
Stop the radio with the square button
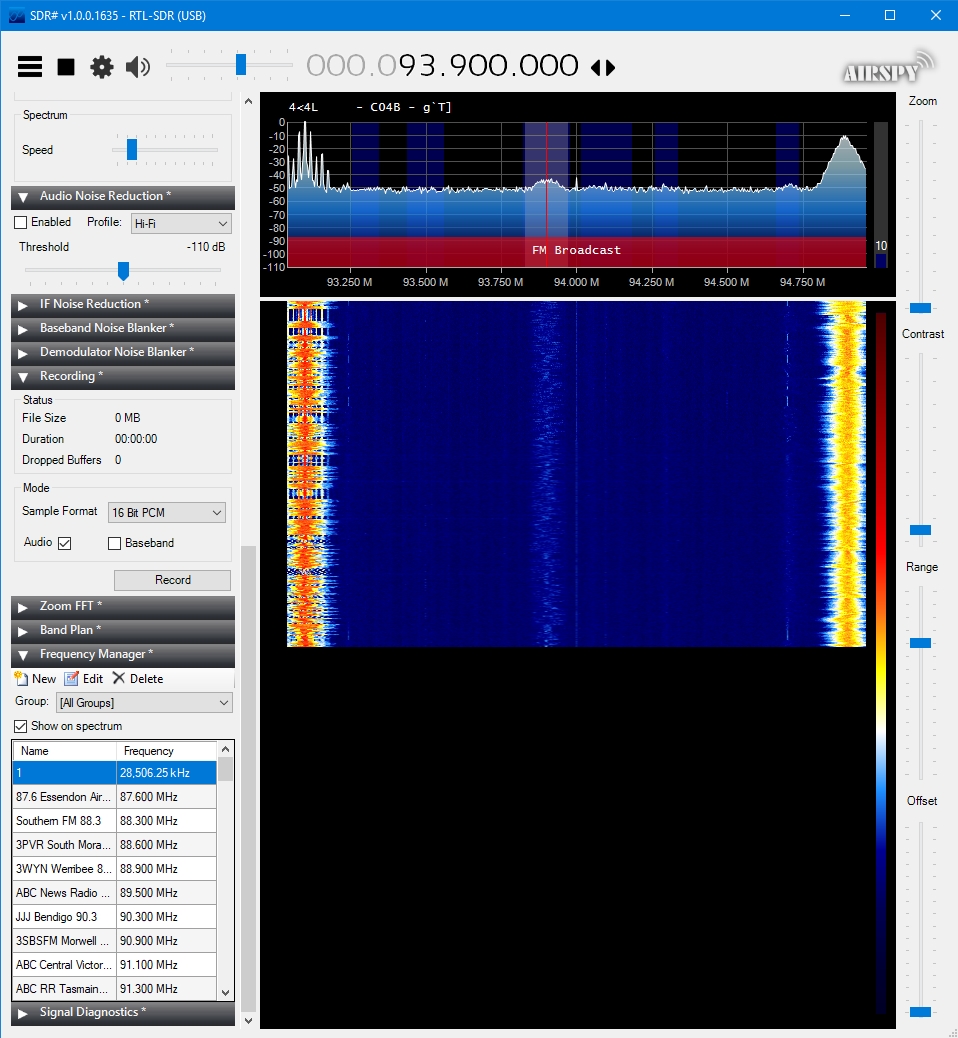pyautogui.click(x=66, y=67)
